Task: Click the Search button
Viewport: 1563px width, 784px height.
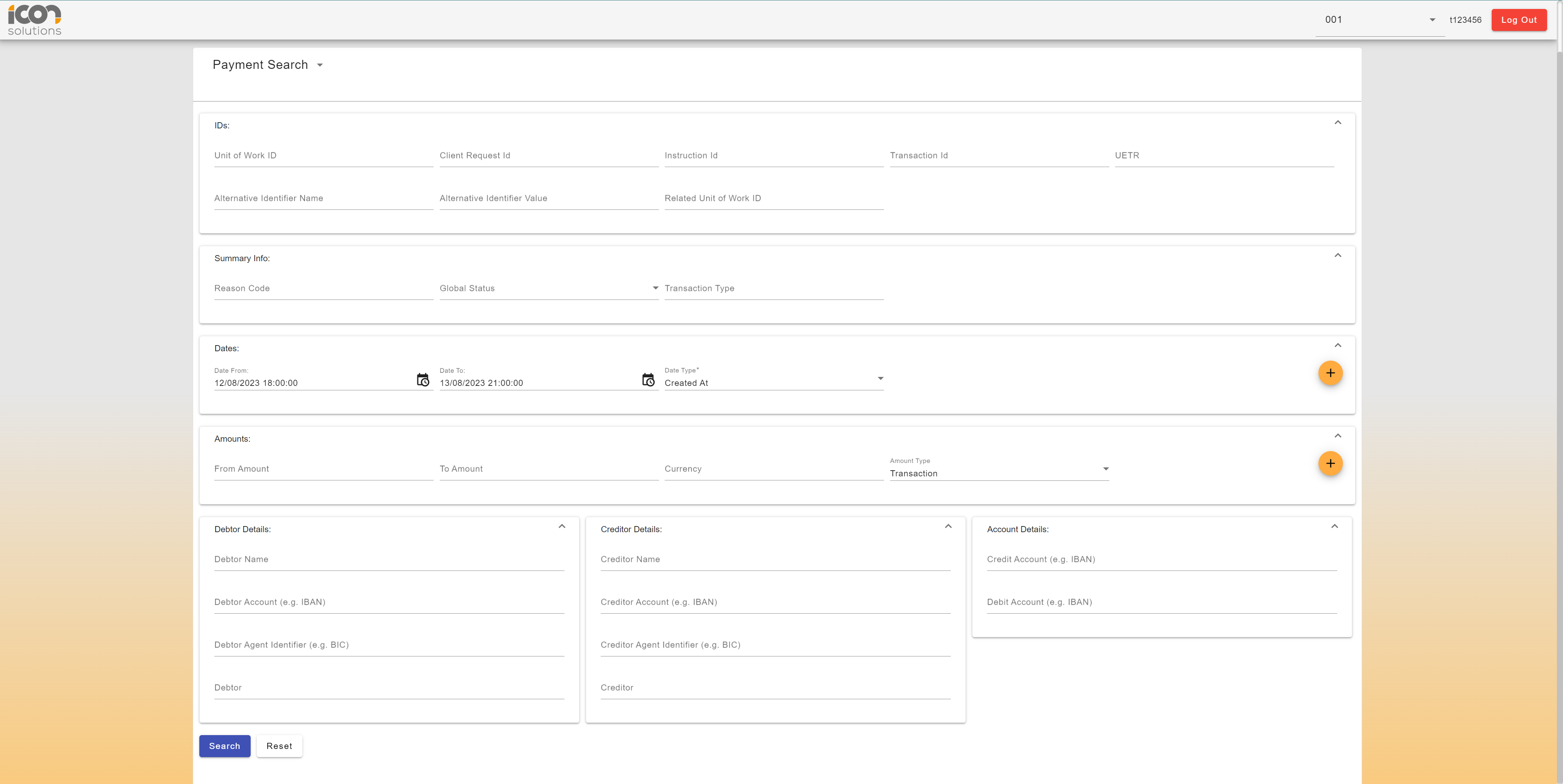Action: [225, 746]
